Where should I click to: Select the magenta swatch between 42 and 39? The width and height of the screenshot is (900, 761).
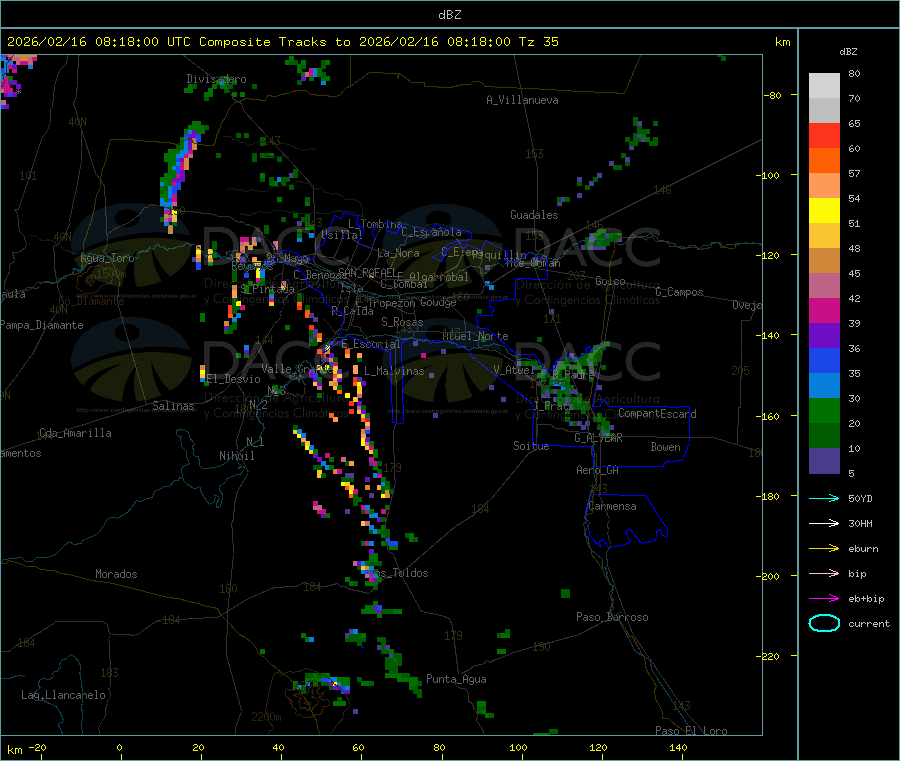[824, 310]
